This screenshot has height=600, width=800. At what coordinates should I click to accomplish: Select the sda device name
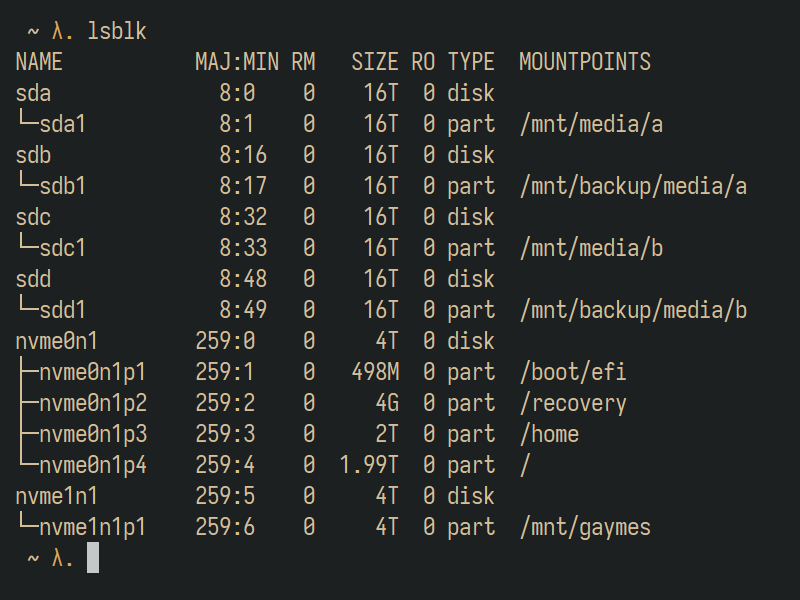coord(33,93)
